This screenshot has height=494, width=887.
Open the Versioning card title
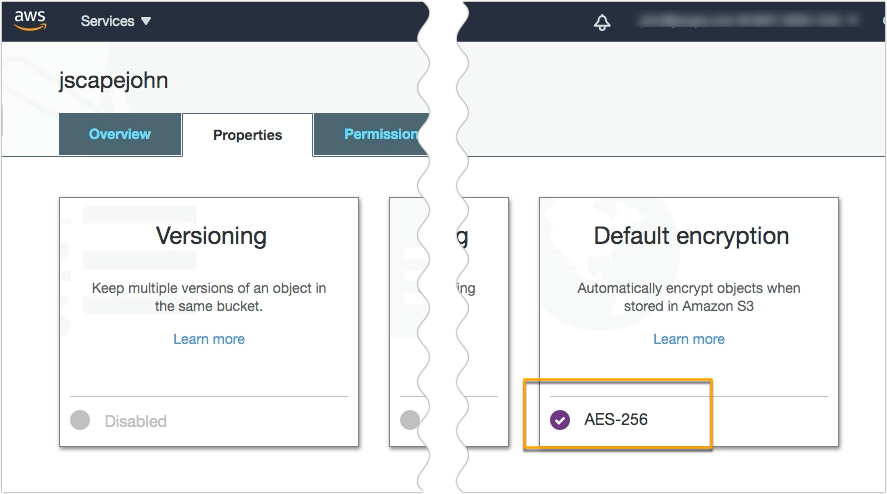[211, 236]
